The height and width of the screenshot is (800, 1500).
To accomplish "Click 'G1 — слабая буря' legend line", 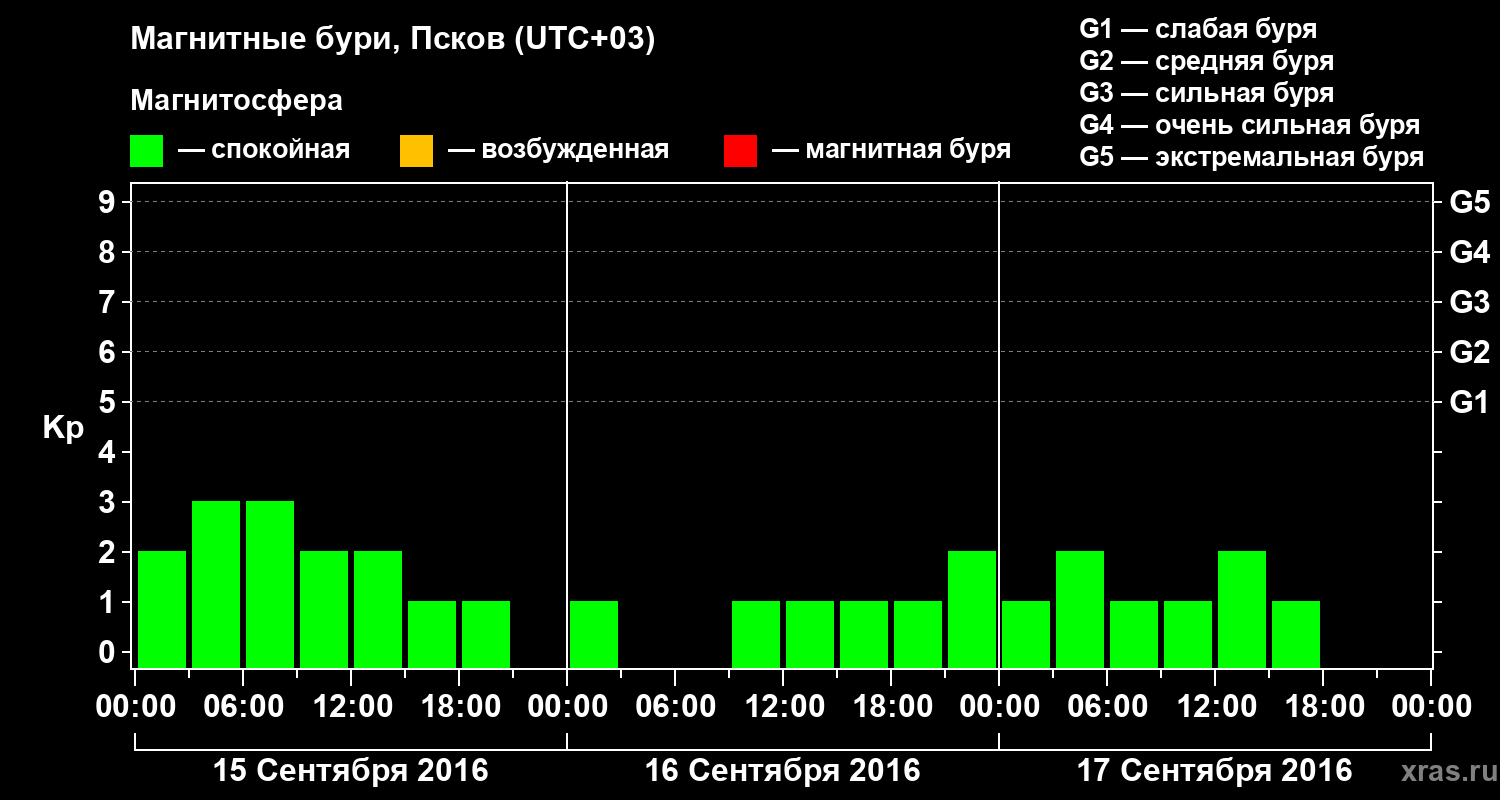I will pos(1198,28).
